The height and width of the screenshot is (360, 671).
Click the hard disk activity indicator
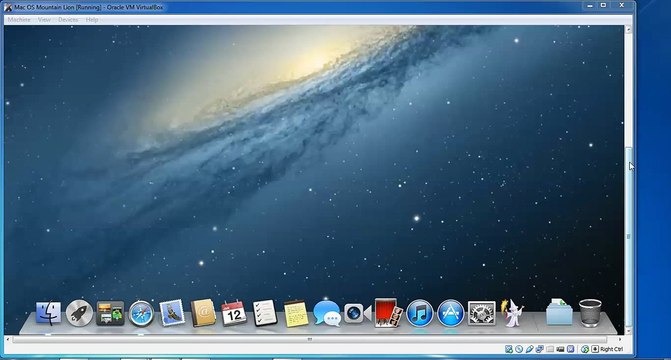pyautogui.click(x=508, y=349)
